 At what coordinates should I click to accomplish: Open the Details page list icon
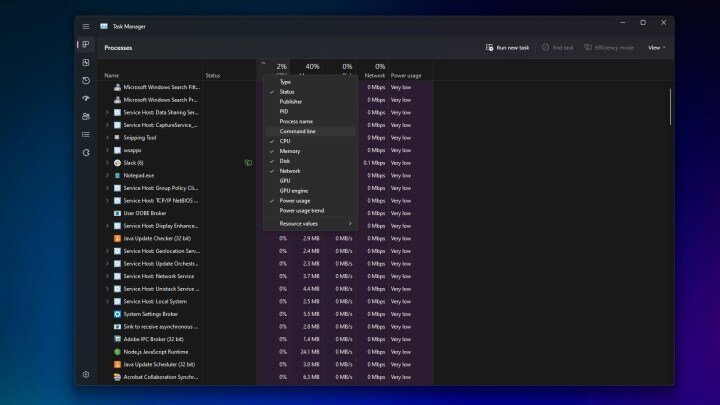[x=86, y=135]
